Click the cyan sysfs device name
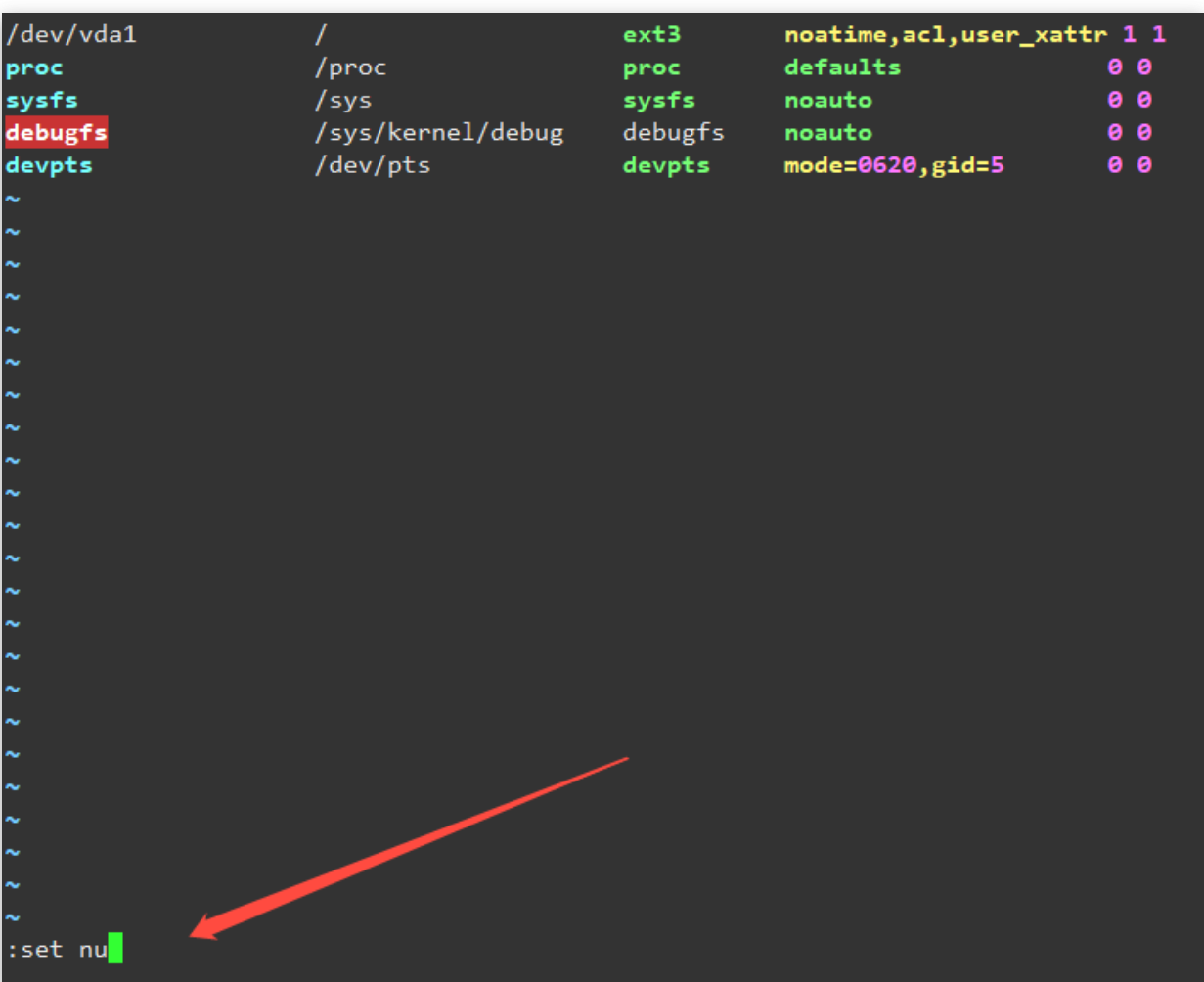The height and width of the screenshot is (982, 1204). 41,101
